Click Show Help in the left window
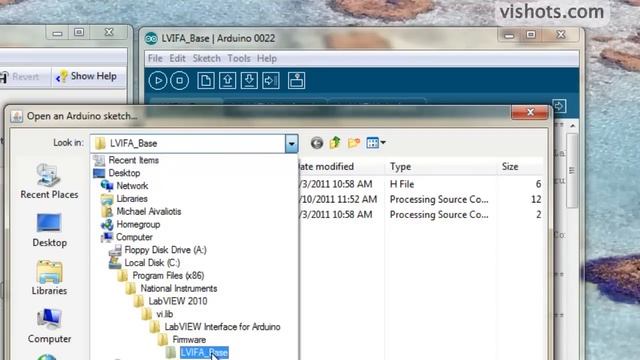640x360 pixels. click(86, 76)
